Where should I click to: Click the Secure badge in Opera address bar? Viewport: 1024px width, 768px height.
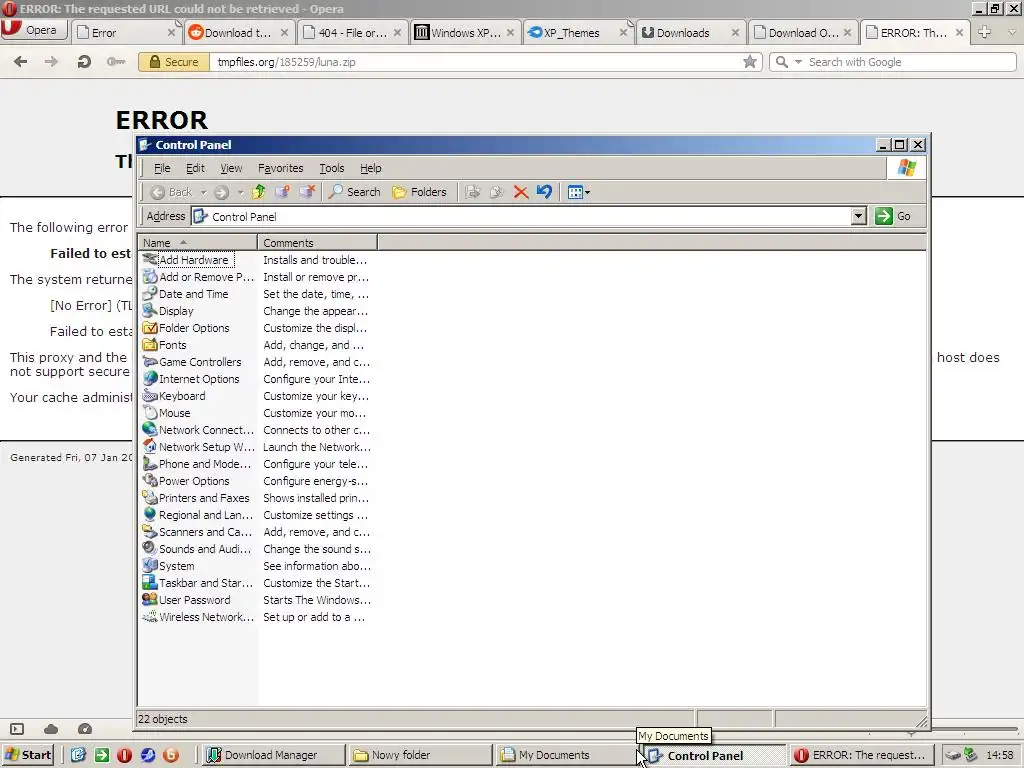[x=174, y=61]
